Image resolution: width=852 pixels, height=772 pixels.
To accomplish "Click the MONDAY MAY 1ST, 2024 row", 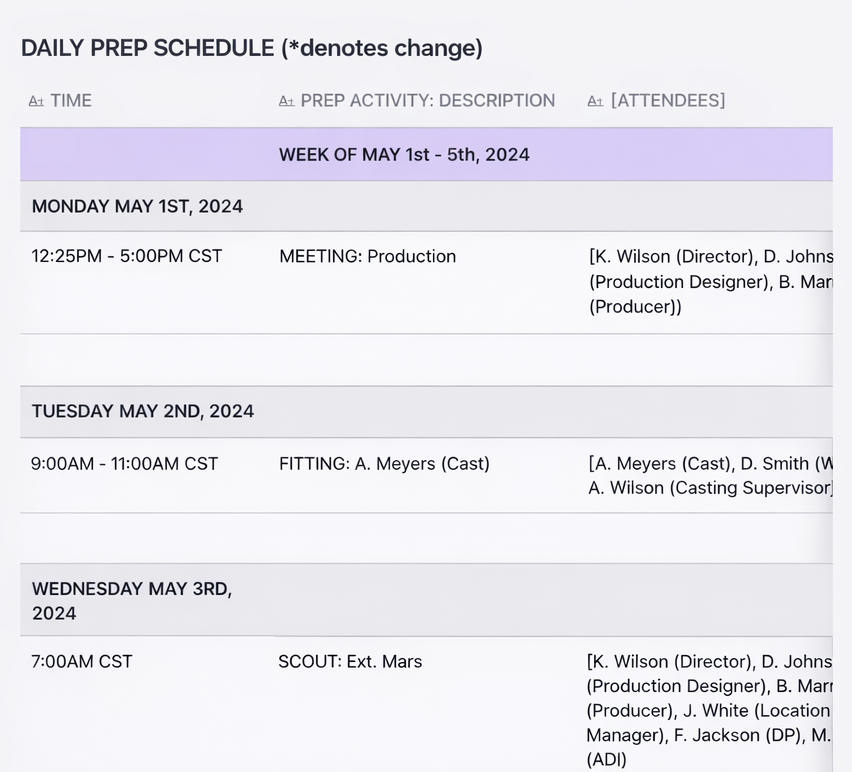I will coord(137,207).
